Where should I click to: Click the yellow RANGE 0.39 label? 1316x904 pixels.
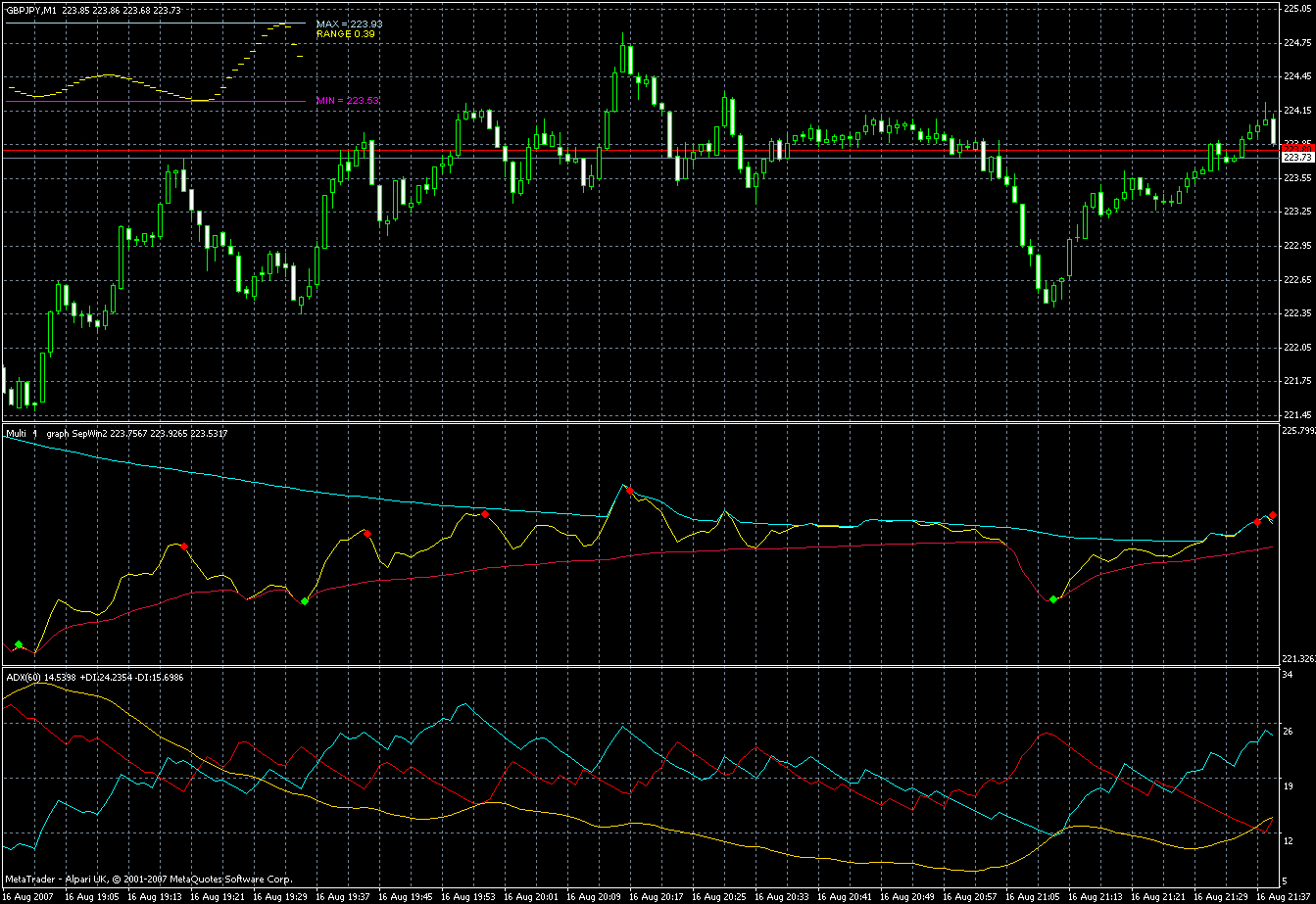(x=345, y=33)
